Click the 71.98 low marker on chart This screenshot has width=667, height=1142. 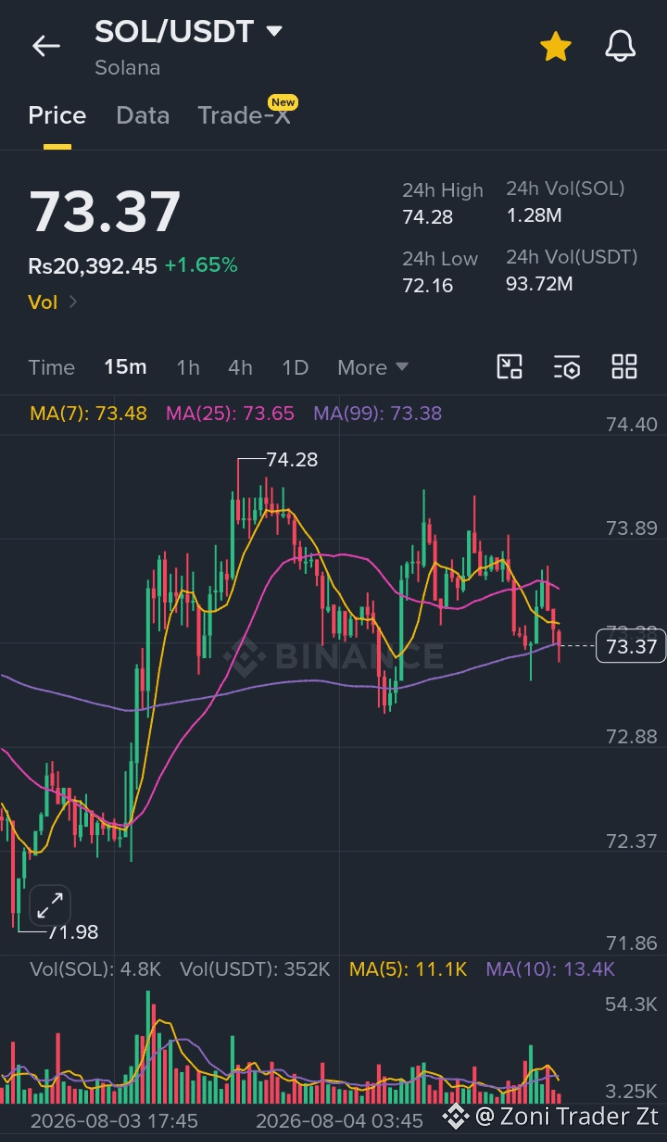click(72, 932)
